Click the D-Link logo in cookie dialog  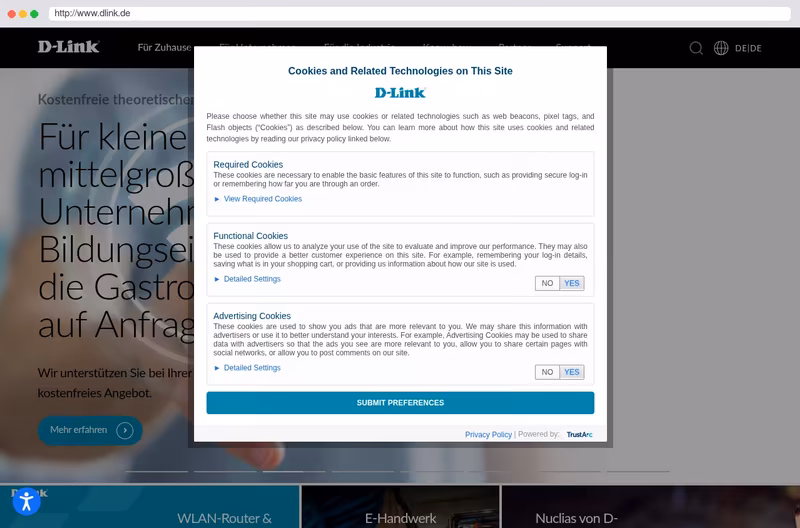coord(400,93)
